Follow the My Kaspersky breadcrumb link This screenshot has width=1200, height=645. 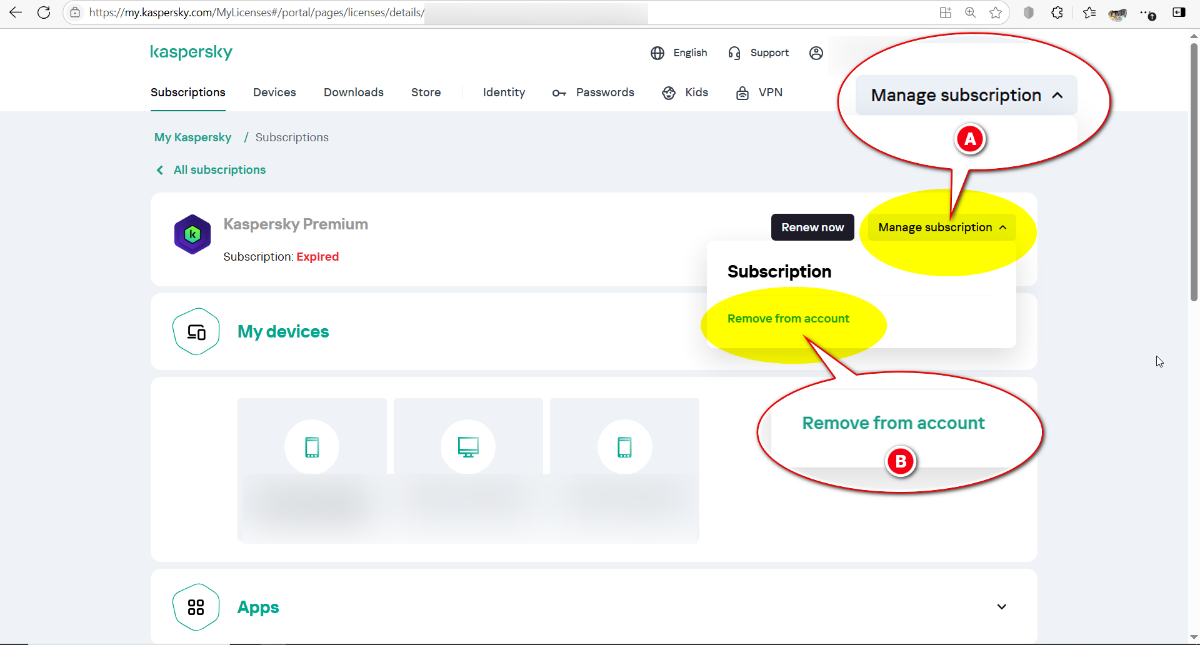coord(193,137)
